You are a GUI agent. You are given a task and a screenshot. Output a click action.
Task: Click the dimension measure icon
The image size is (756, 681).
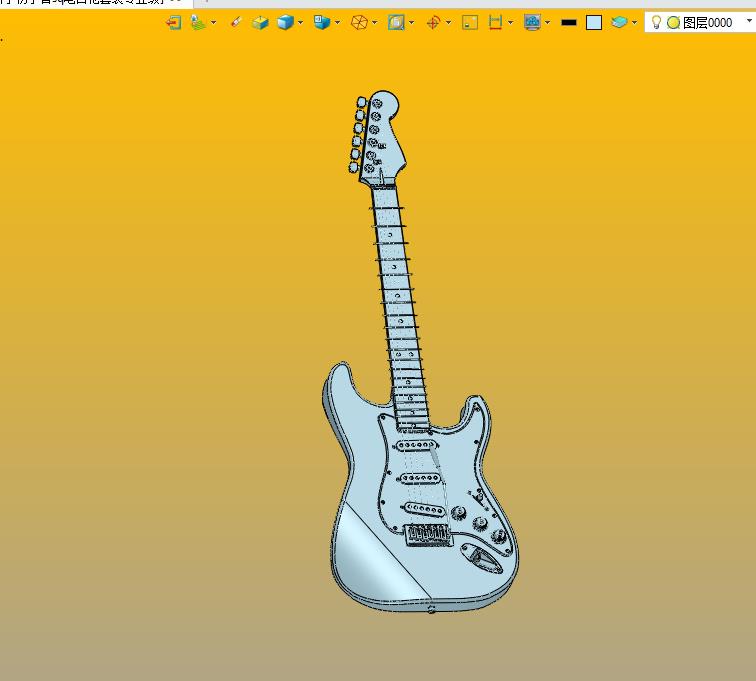click(495, 23)
